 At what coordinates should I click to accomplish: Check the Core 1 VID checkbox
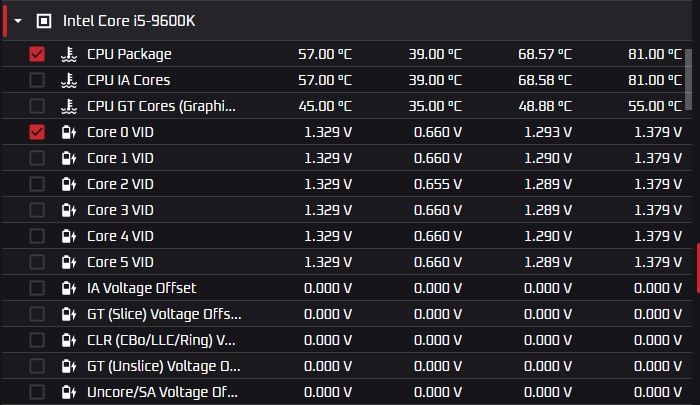pyautogui.click(x=37, y=158)
